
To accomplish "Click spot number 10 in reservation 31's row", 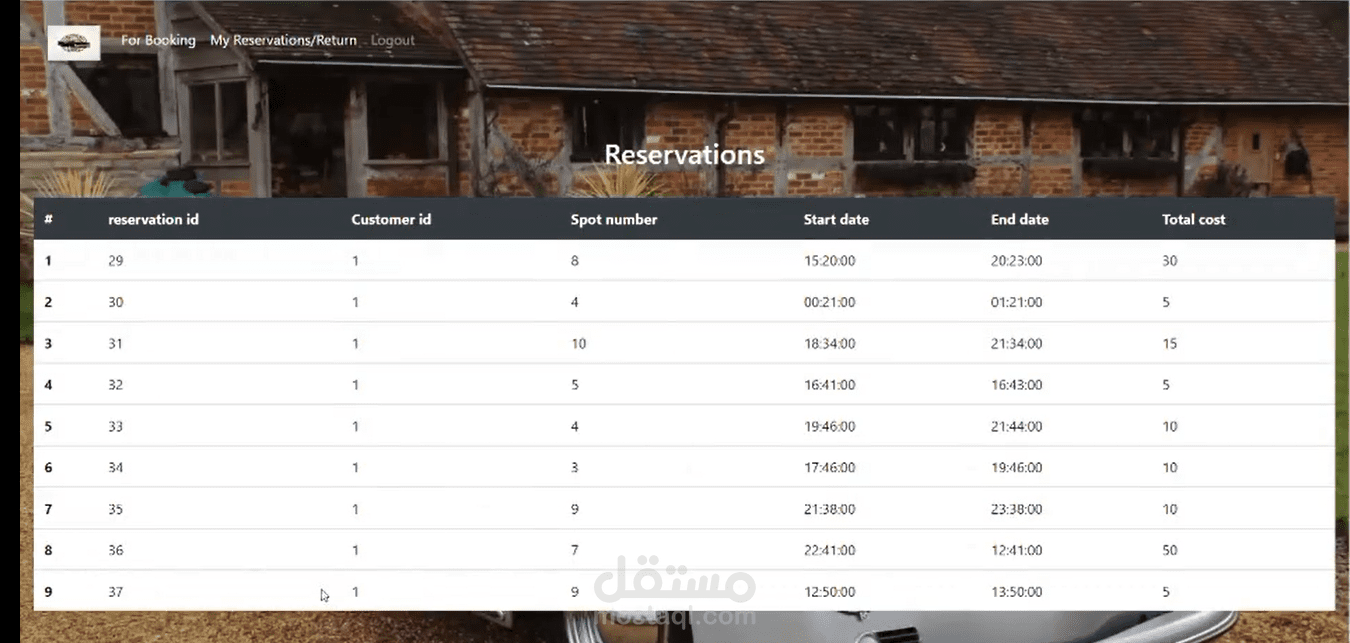I will point(579,344).
